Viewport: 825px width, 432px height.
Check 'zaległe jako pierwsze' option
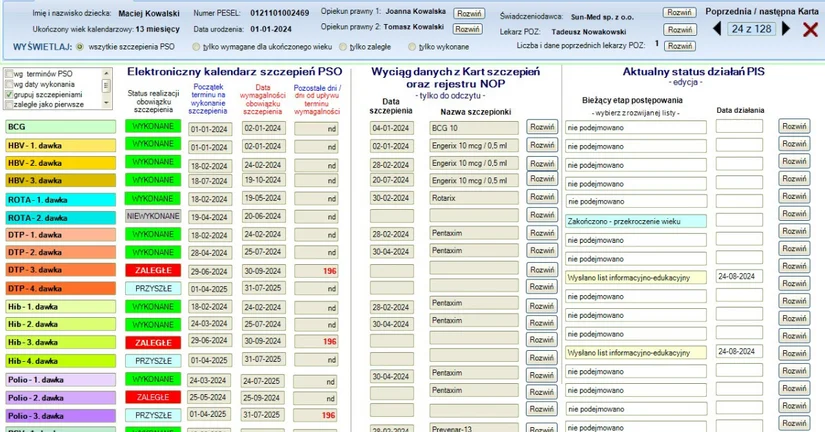point(9,105)
